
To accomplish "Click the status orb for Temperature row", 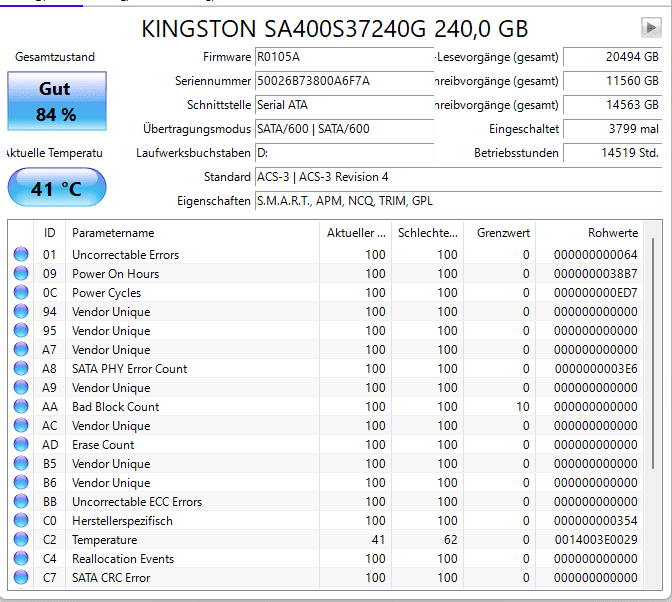I will pyautogui.click(x=21, y=539).
